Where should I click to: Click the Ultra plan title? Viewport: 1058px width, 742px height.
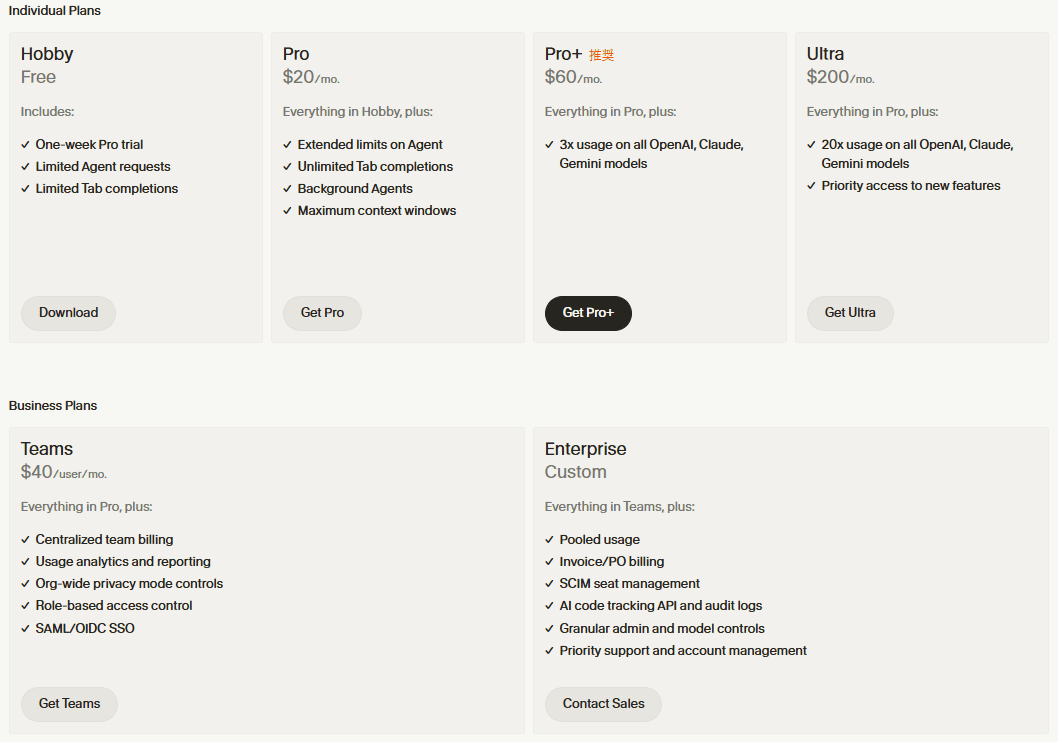pos(825,54)
